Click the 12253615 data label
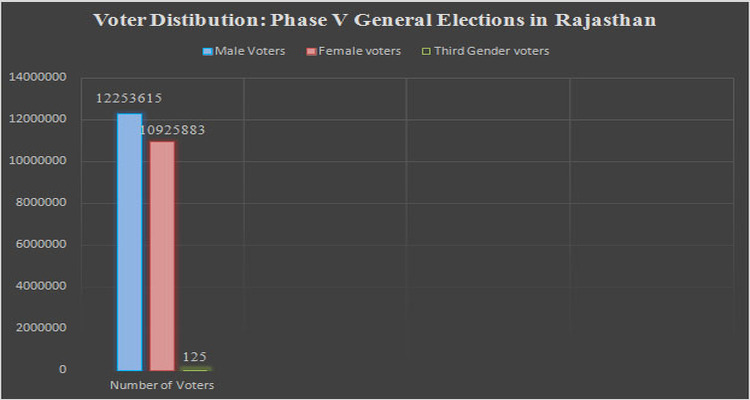Screen dimensions: 750x400 [129, 99]
